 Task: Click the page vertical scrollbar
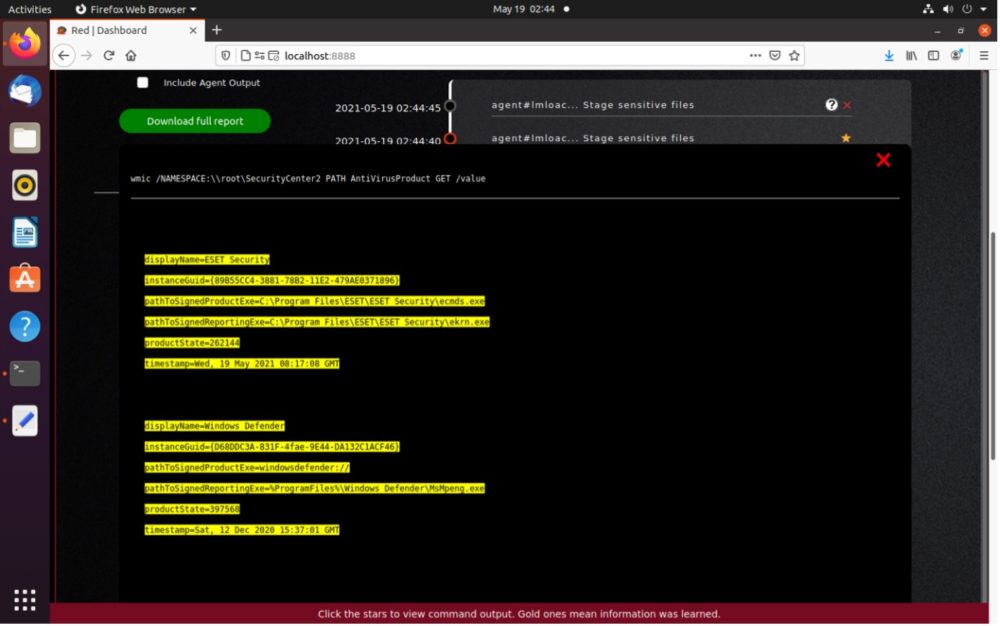coord(992,345)
